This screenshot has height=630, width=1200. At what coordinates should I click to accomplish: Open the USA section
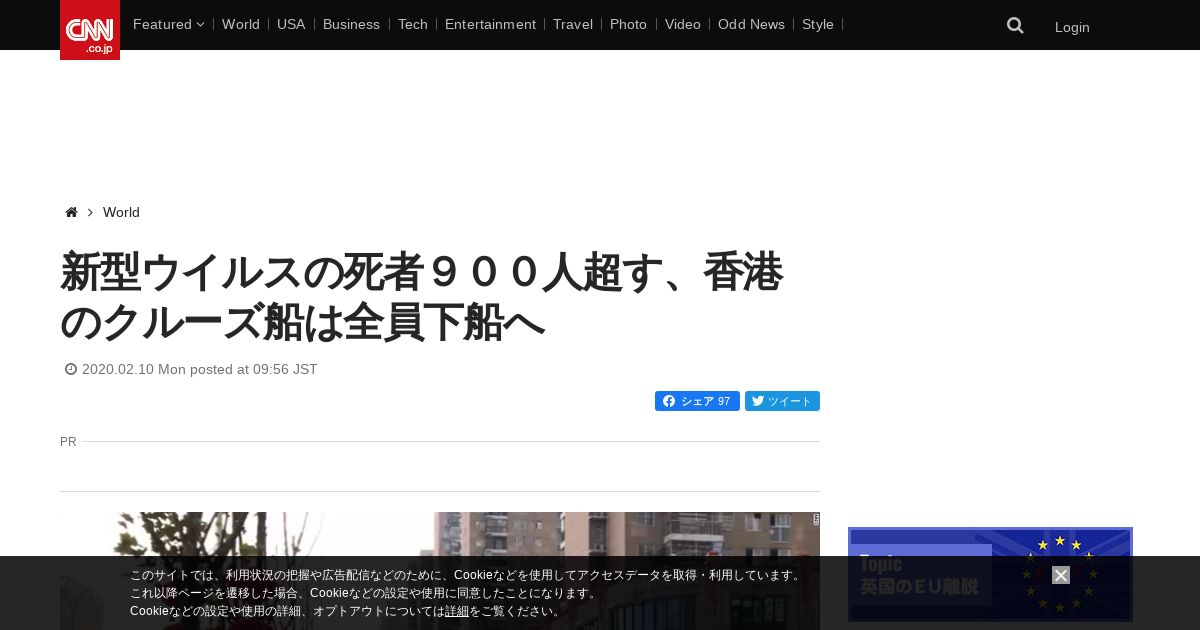point(291,24)
